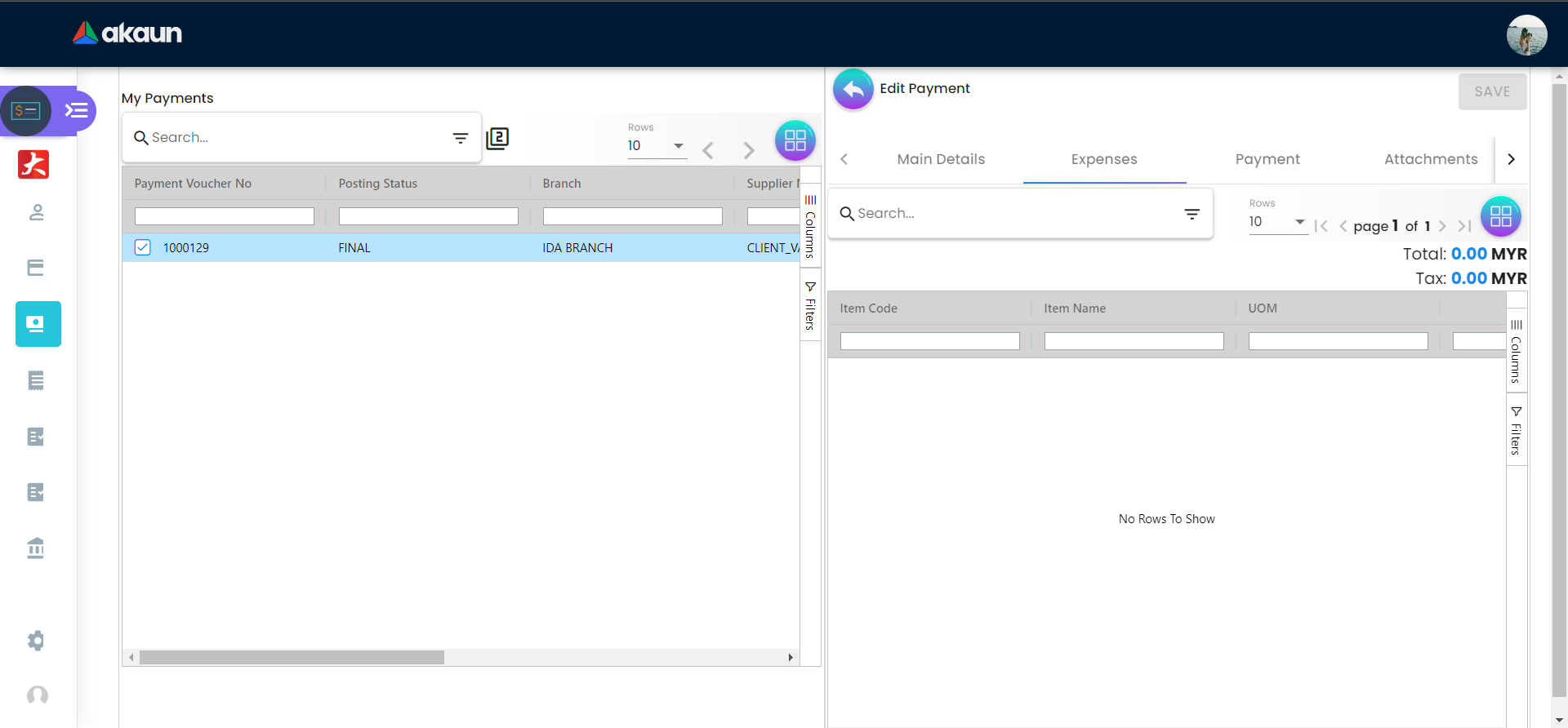Click the red PDF-style app icon

(x=33, y=164)
